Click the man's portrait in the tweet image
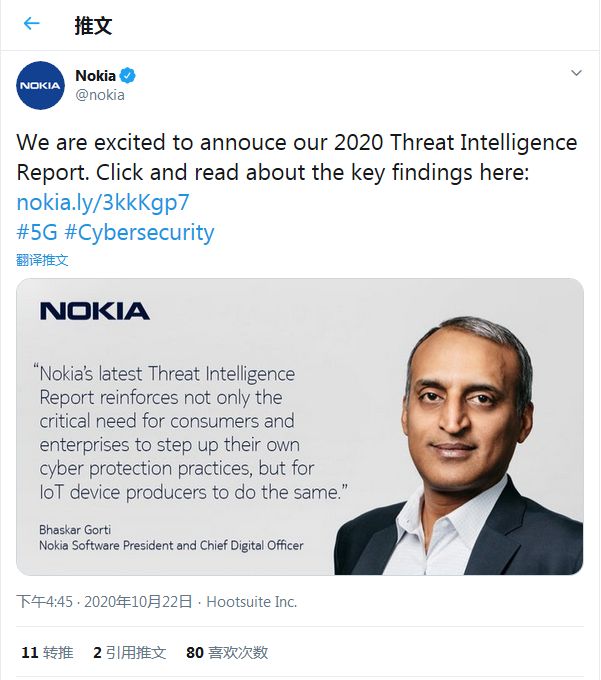 click(460, 446)
